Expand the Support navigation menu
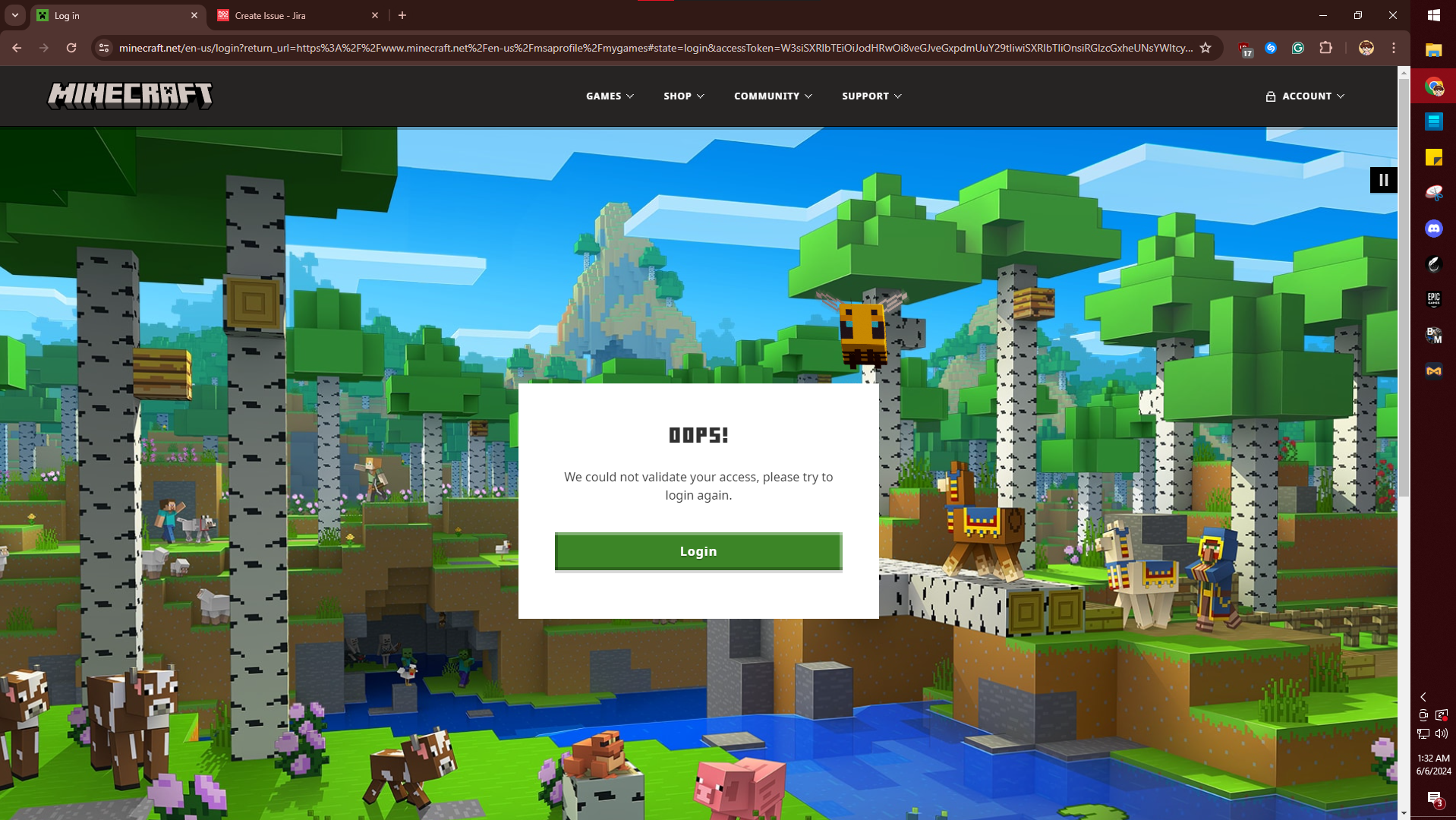1456x820 pixels. pyautogui.click(x=871, y=96)
